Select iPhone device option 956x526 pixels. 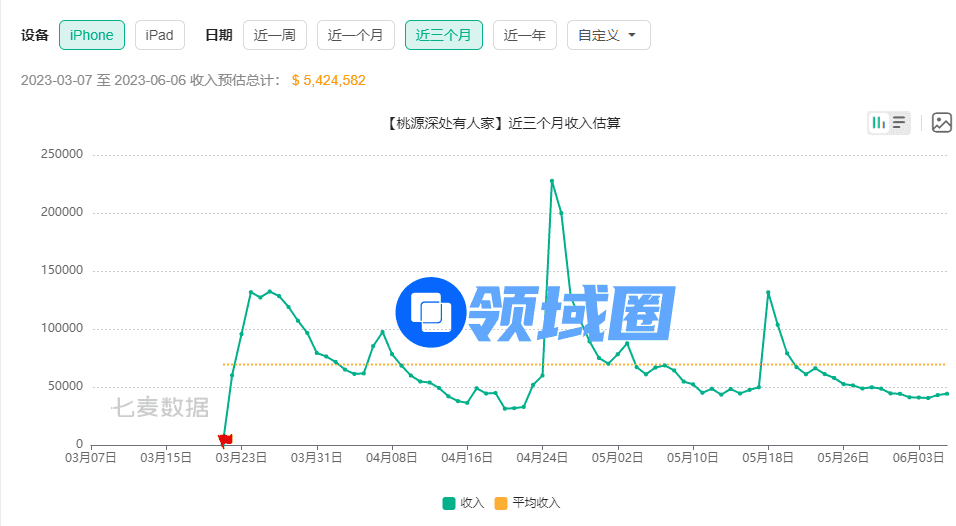tap(92, 35)
